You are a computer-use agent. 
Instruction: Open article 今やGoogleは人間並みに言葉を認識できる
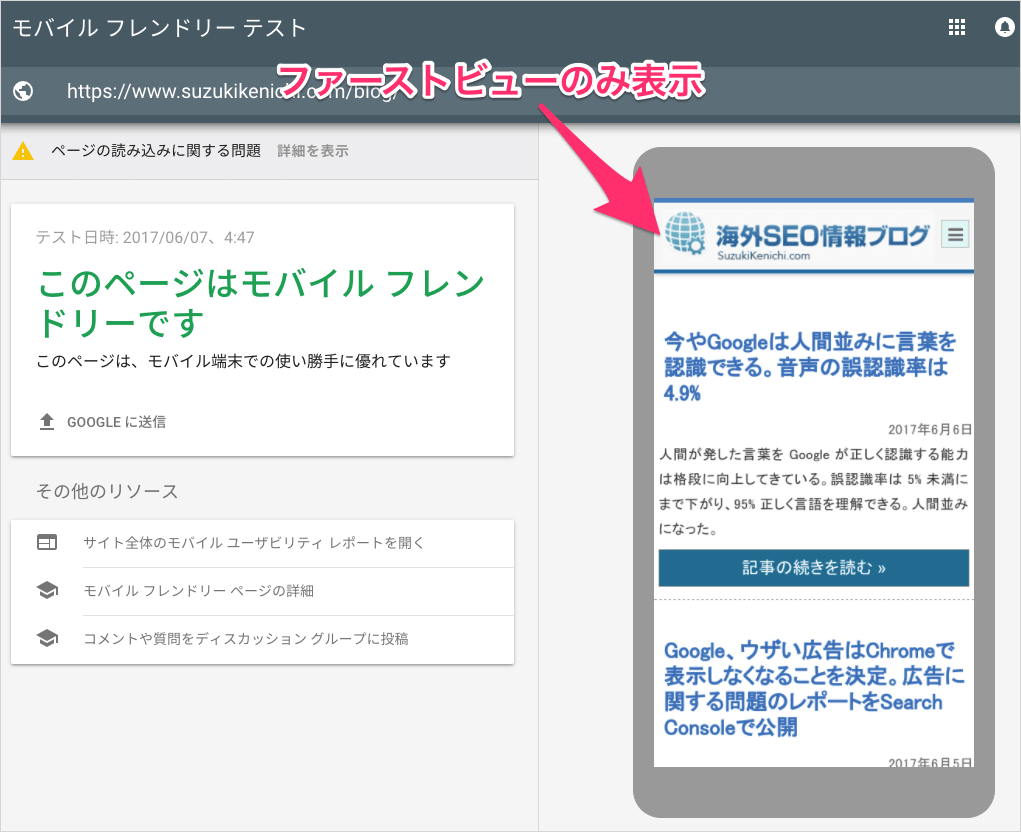click(x=810, y=367)
